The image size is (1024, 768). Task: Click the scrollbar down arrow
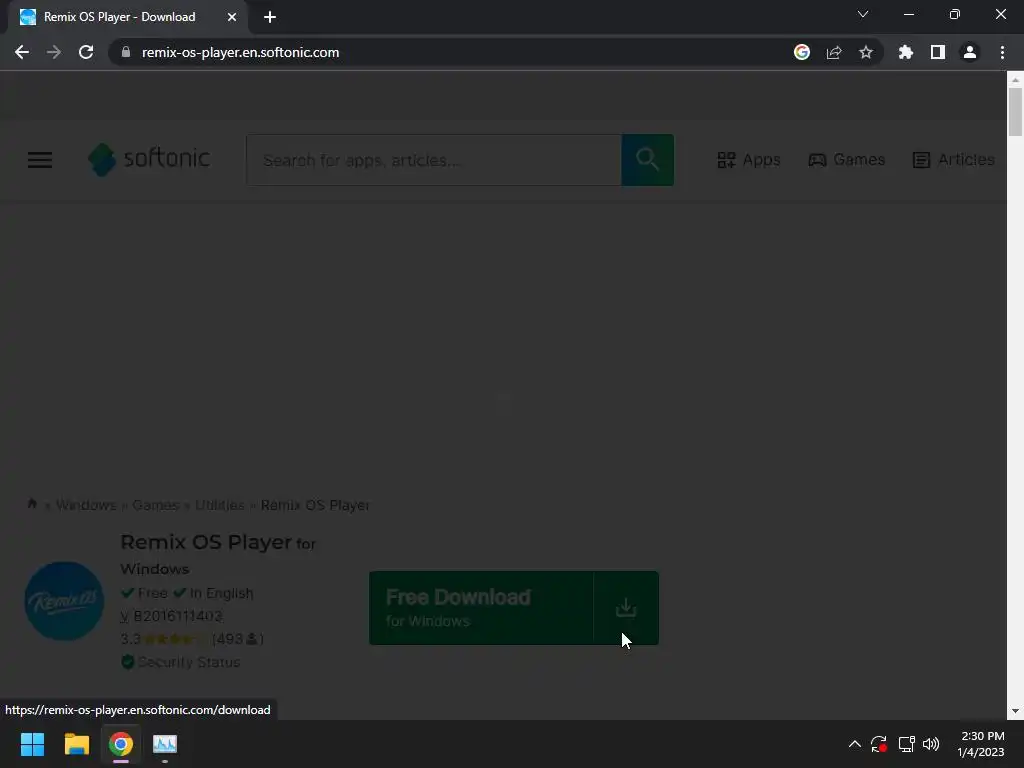1015,711
